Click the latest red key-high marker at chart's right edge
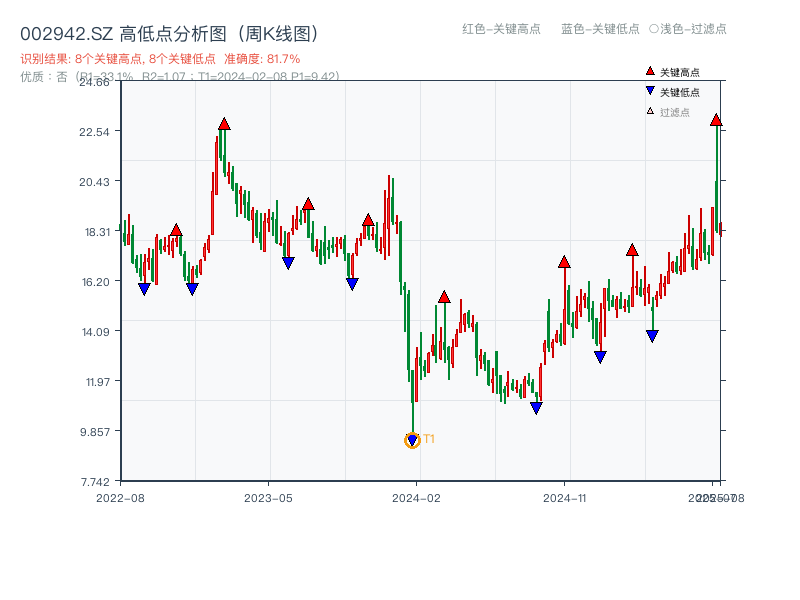800x600 pixels. point(716,120)
